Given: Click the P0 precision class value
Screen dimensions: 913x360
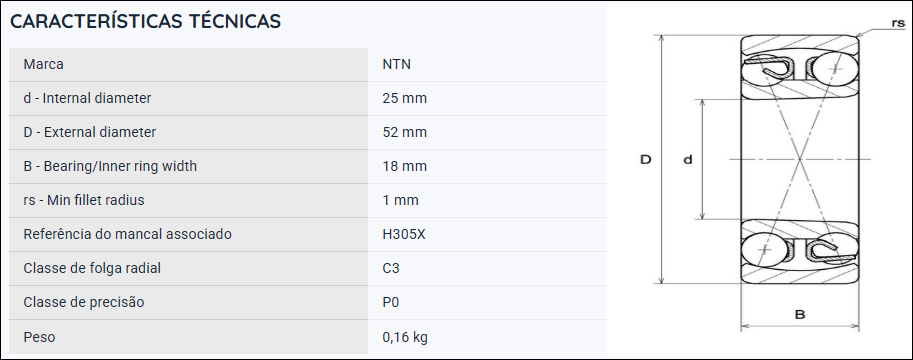Looking at the screenshot, I should pos(391,302).
